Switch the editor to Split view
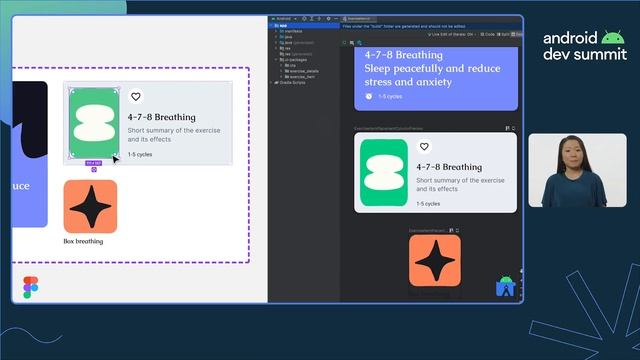The height and width of the screenshot is (360, 640). pos(503,34)
